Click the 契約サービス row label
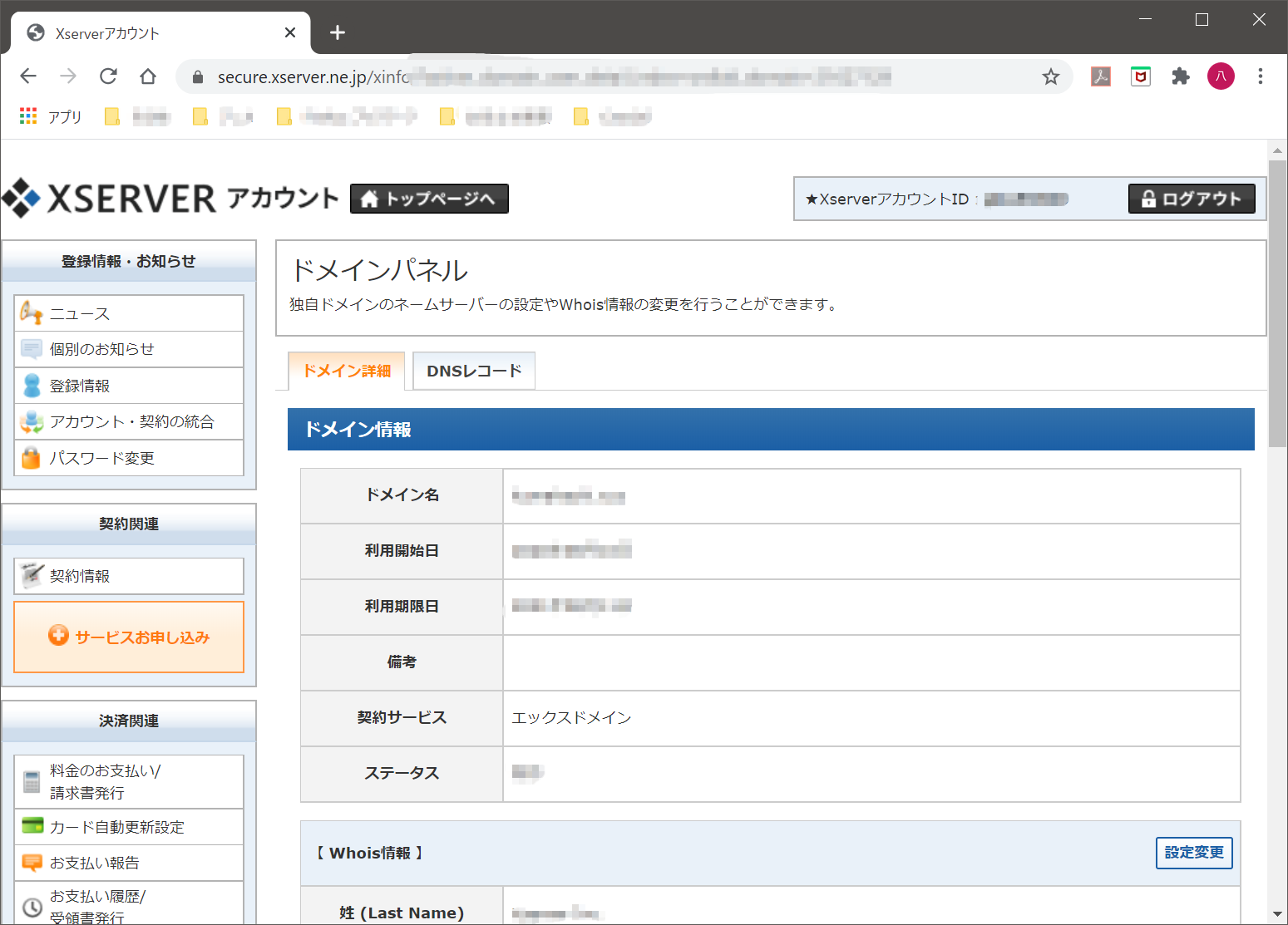Image resolution: width=1288 pixels, height=925 pixels. [402, 717]
